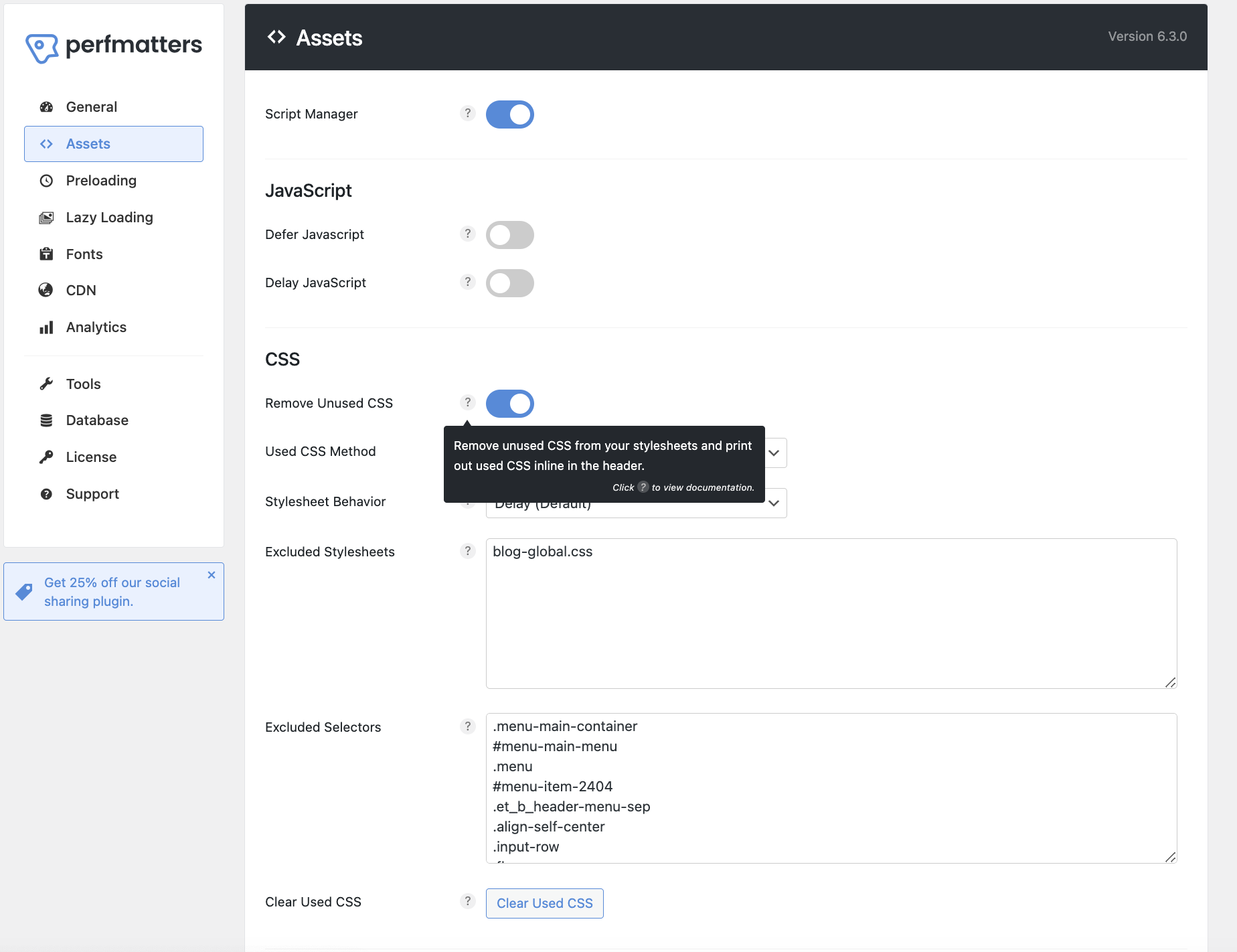Open Defer Javascript help question mark
Image resolution: width=1237 pixels, height=952 pixels.
(468, 234)
